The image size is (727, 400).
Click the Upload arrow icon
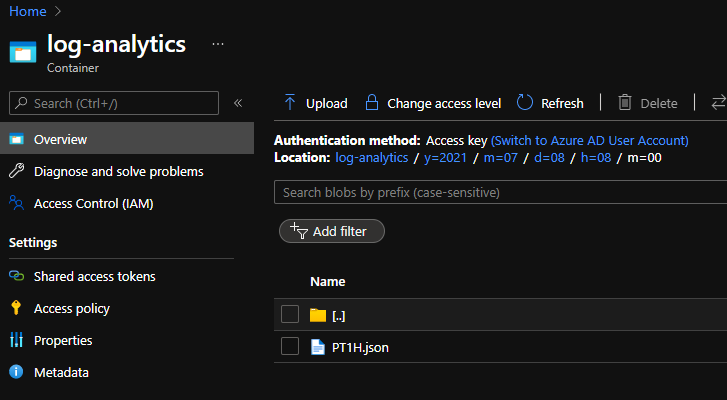coord(290,102)
